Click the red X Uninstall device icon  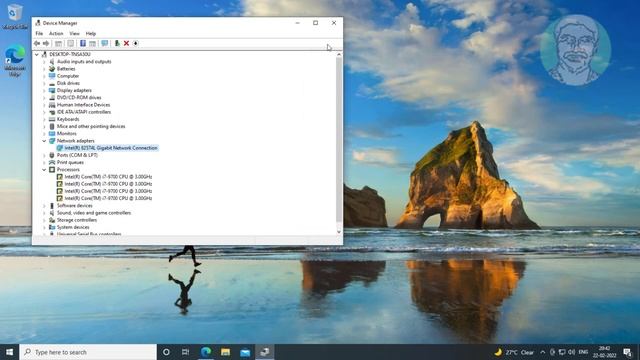click(x=127, y=43)
